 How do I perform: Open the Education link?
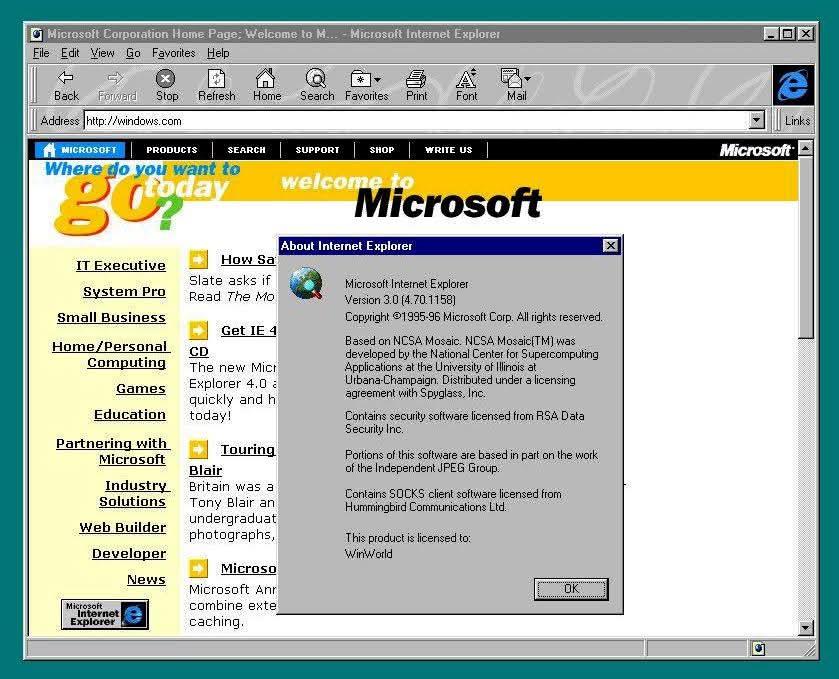[129, 415]
